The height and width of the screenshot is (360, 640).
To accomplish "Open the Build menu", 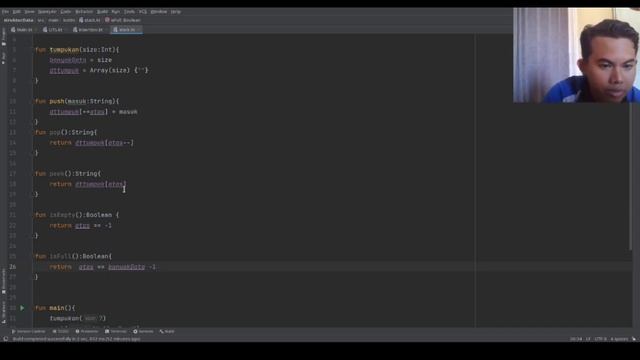I will (102, 12).
